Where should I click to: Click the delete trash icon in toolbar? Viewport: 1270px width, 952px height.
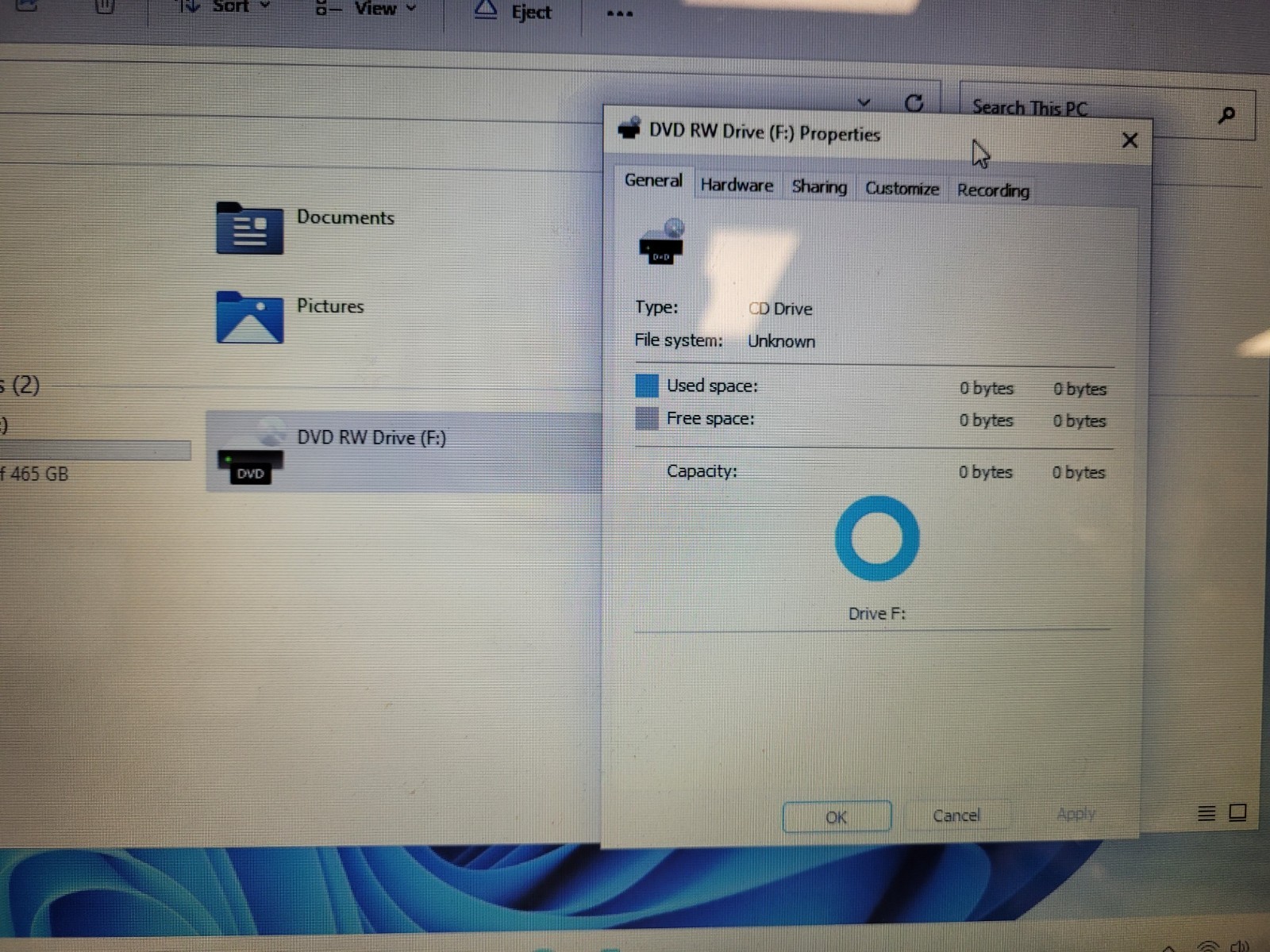104,7
